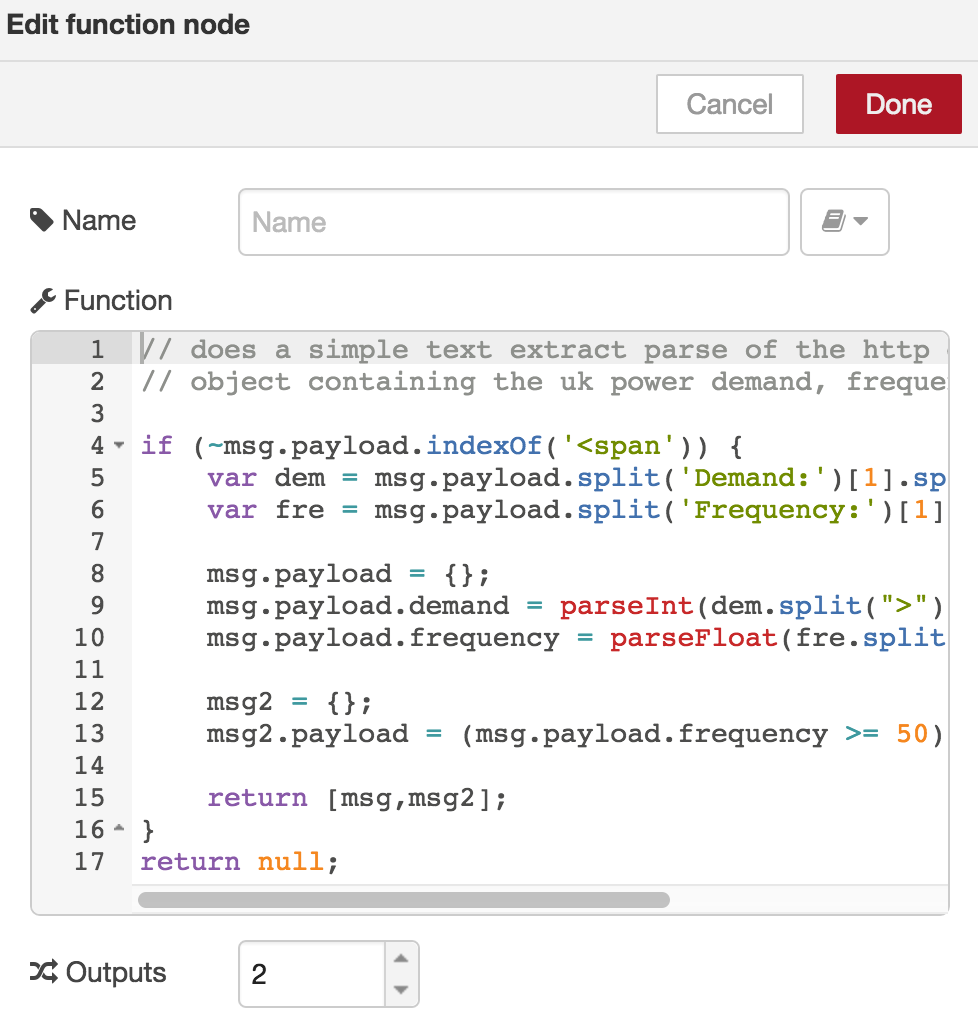Screen dimensions: 978x1022
Task: Click the horizontal scrollbar of code editor
Action: pyautogui.click(x=404, y=899)
